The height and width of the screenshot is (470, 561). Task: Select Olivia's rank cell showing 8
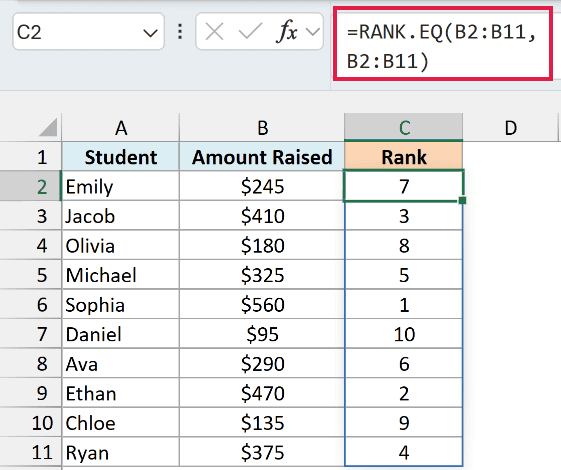point(404,245)
